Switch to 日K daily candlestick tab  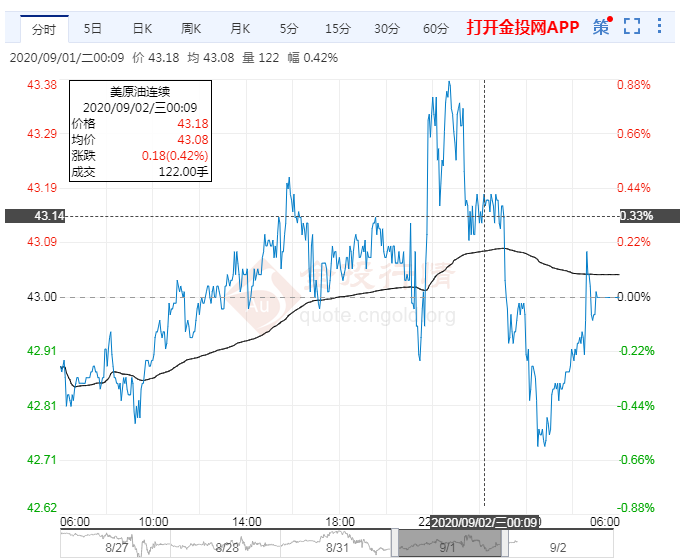pyautogui.click(x=142, y=28)
